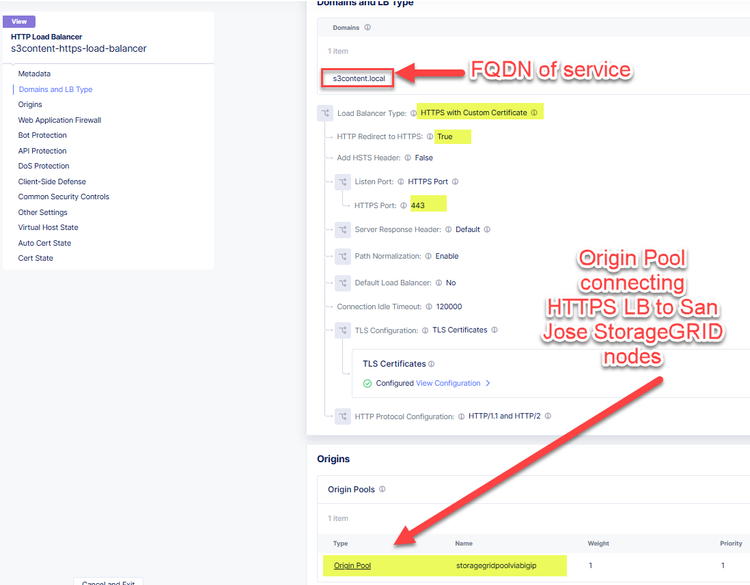This screenshot has width=750, height=585.
Task: Select Domains and LB Type in sidebar
Action: (55, 89)
